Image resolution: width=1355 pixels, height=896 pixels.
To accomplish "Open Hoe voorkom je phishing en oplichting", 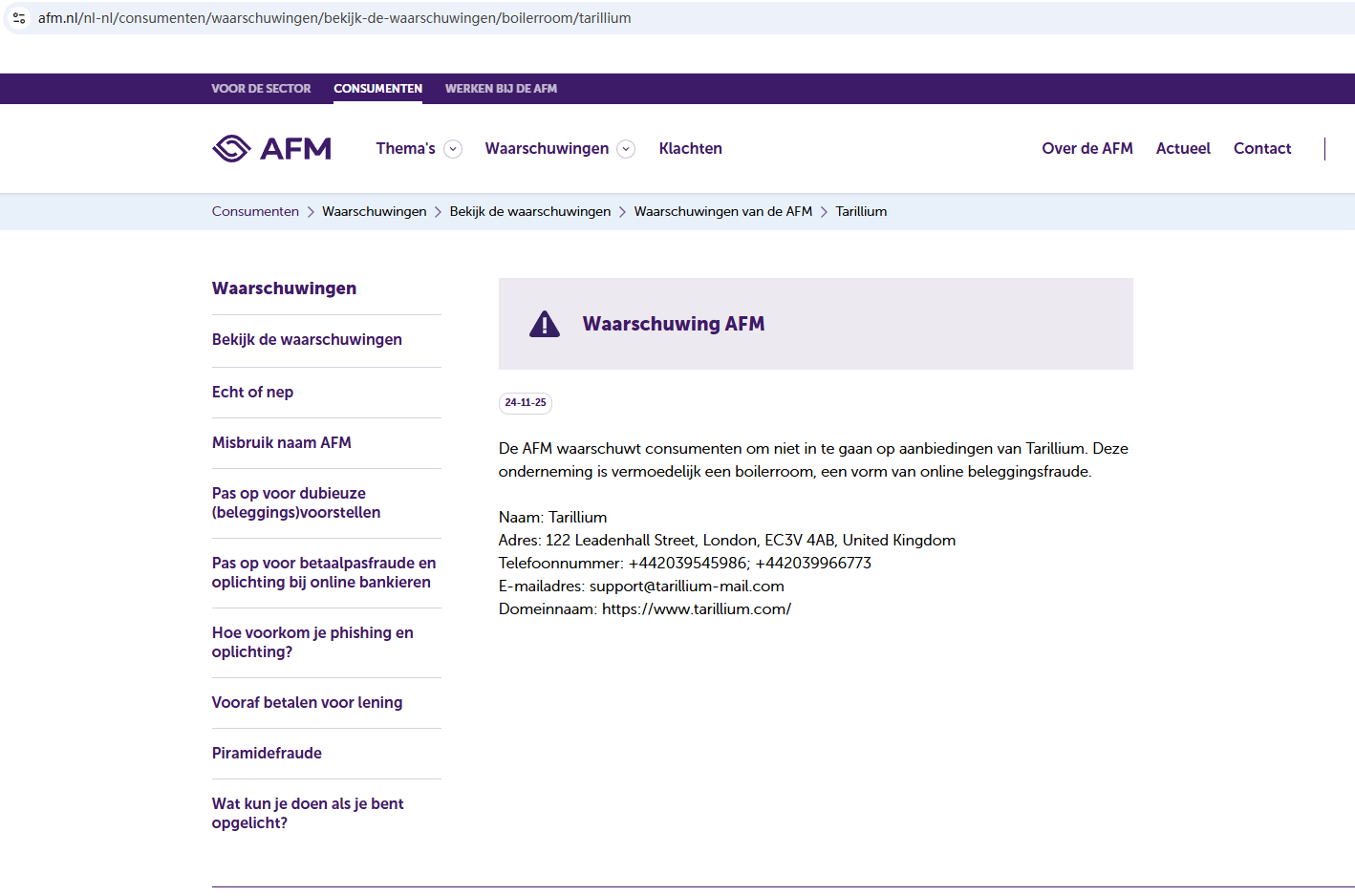I will click(x=312, y=642).
